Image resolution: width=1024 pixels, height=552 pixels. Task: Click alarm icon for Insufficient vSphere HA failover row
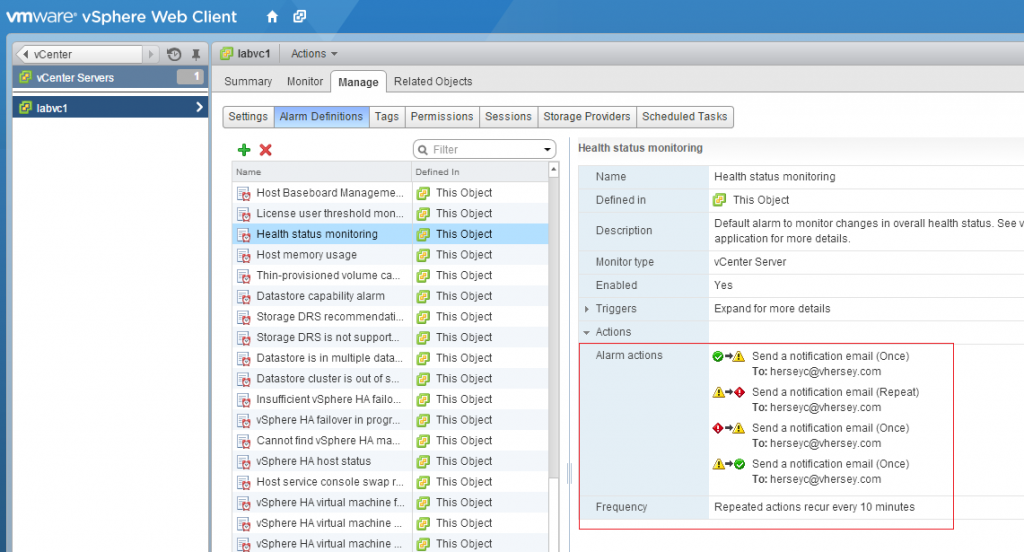(244, 400)
